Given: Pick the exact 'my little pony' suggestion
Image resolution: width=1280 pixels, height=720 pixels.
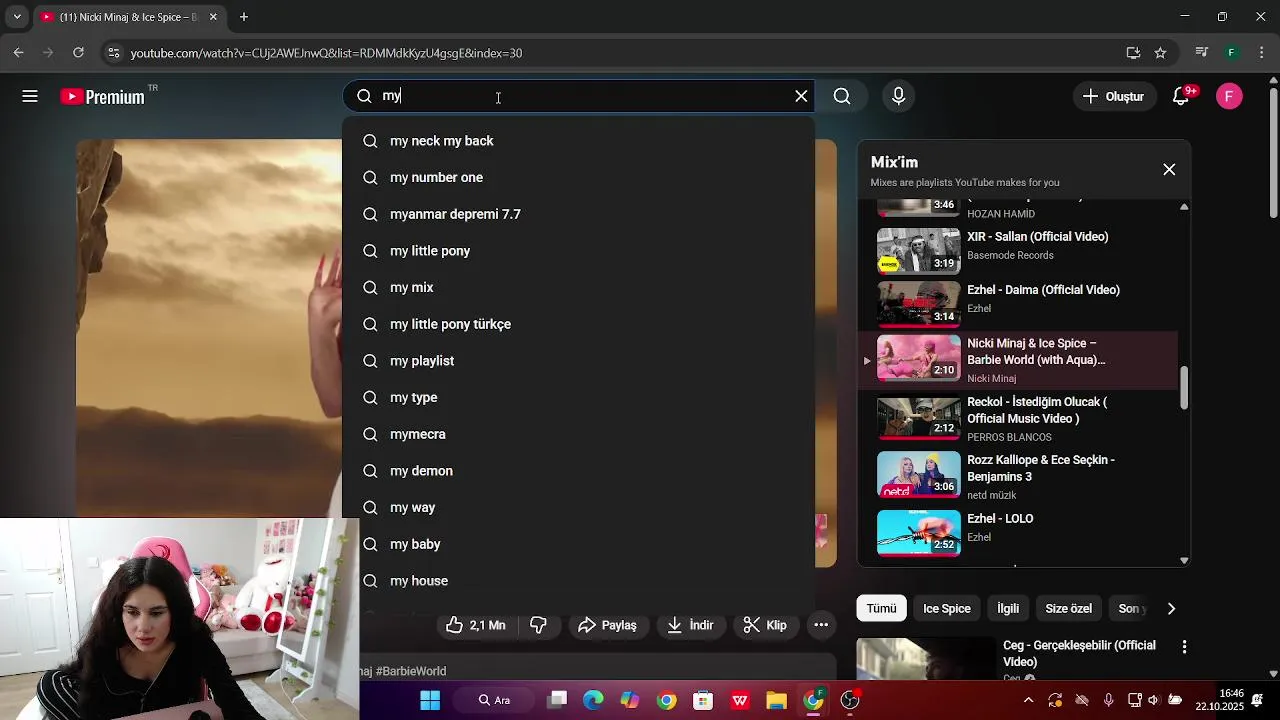Looking at the screenshot, I should pos(578,251).
